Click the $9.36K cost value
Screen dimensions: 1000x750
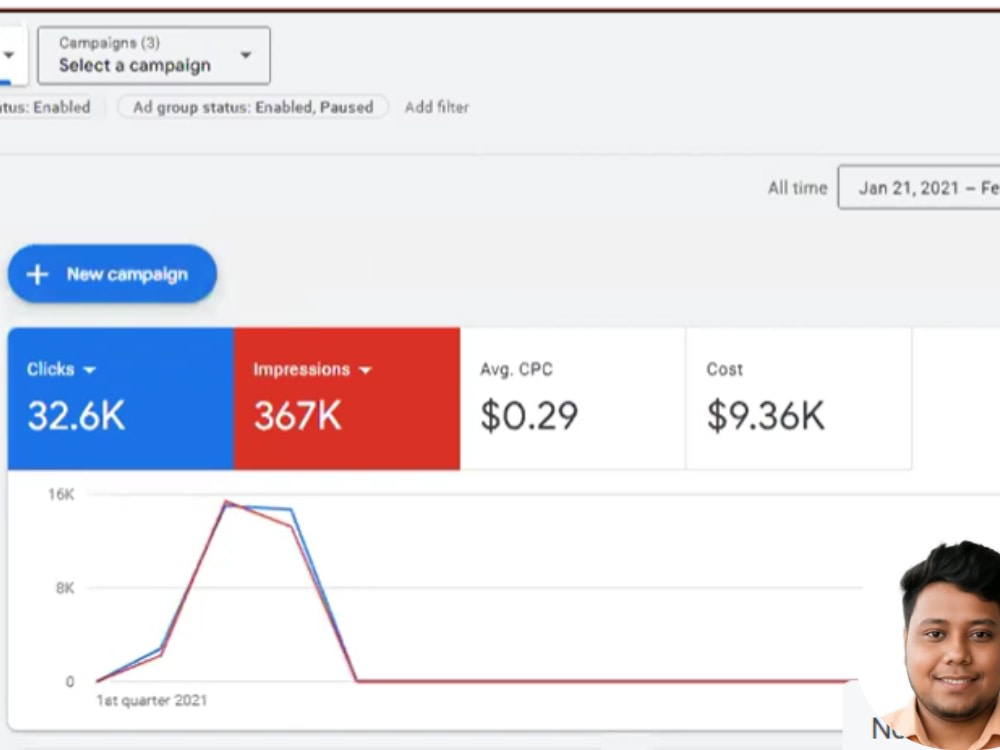coord(765,416)
